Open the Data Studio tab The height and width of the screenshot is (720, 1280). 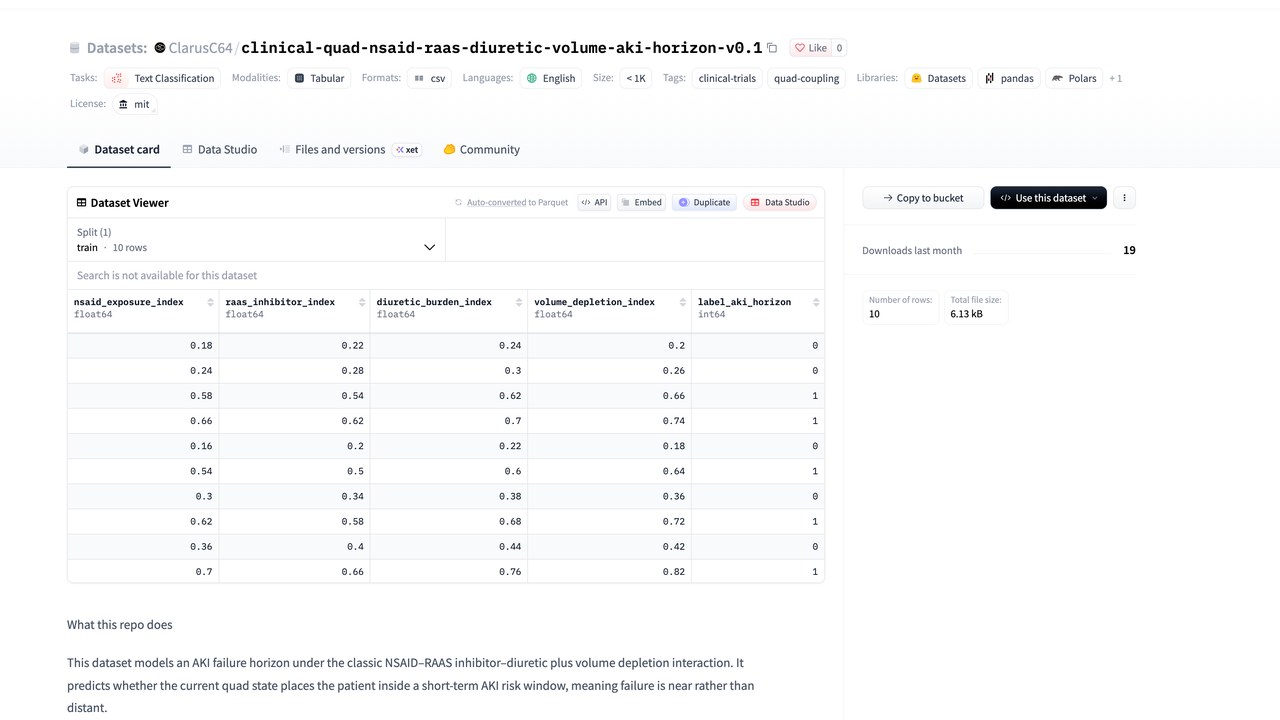point(220,150)
